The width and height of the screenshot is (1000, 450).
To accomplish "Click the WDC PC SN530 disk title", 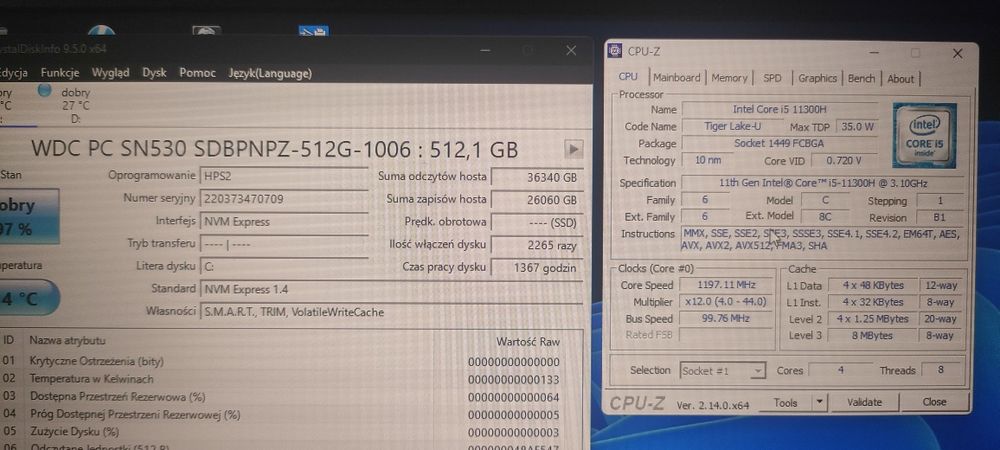I will coord(275,149).
